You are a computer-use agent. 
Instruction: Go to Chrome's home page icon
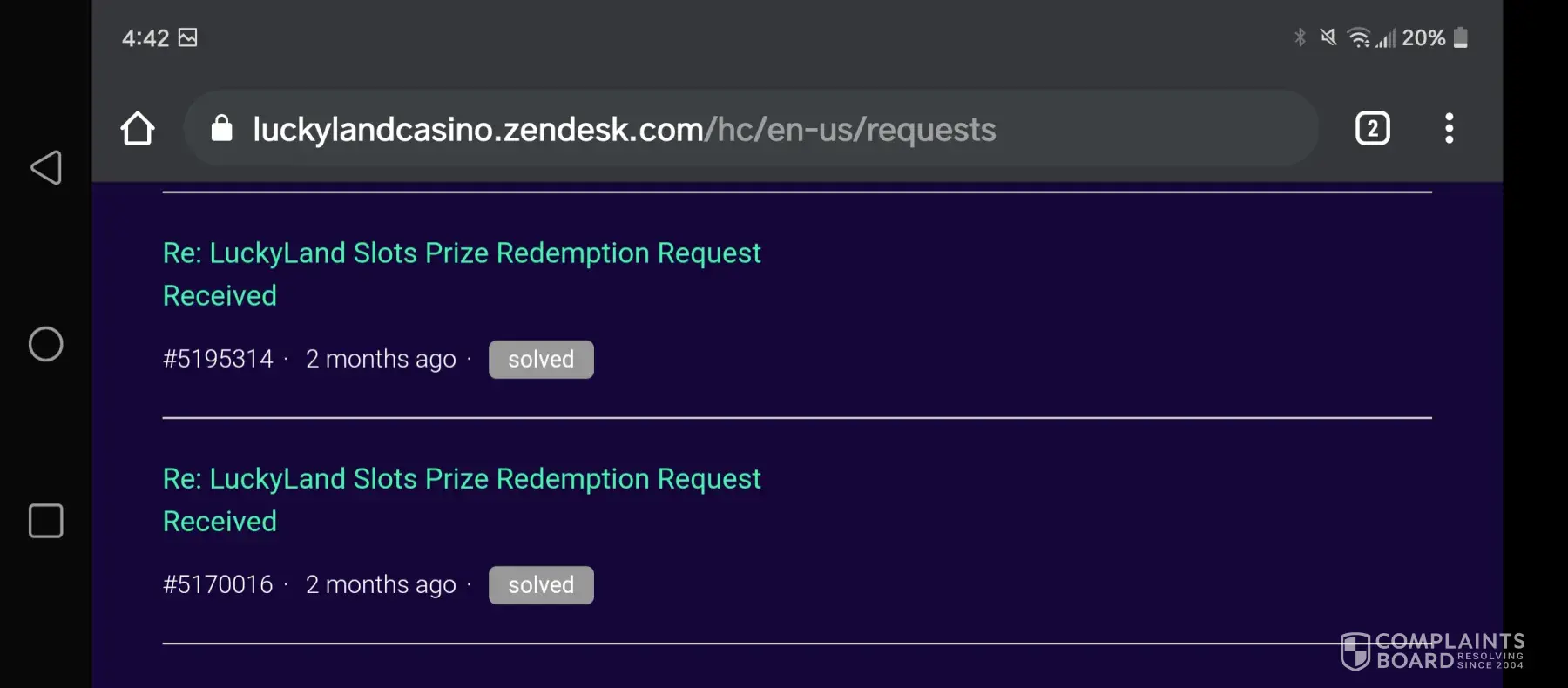(x=138, y=129)
